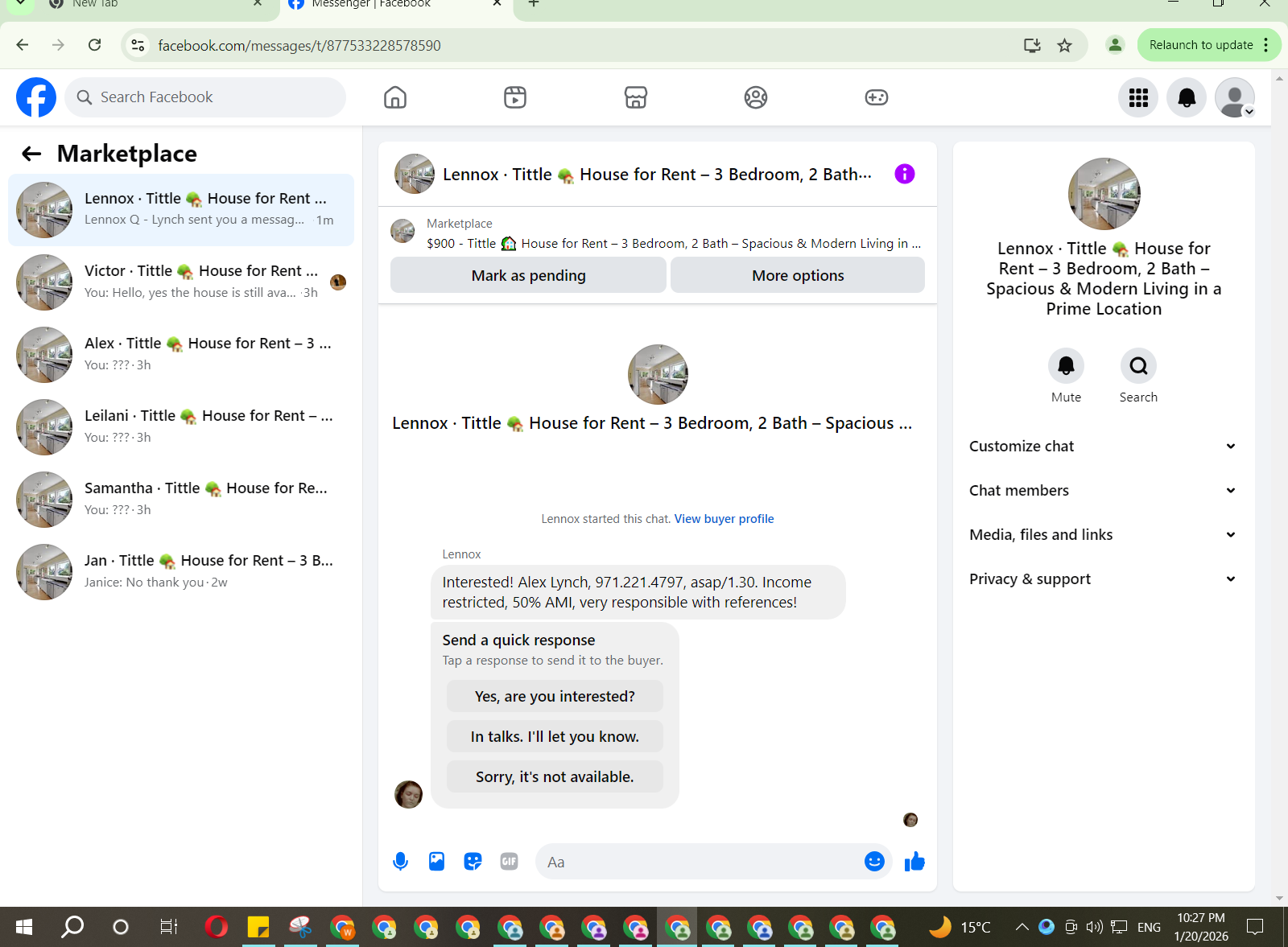Open the Alex conversation
This screenshot has height=947, width=1288.
[x=181, y=355]
